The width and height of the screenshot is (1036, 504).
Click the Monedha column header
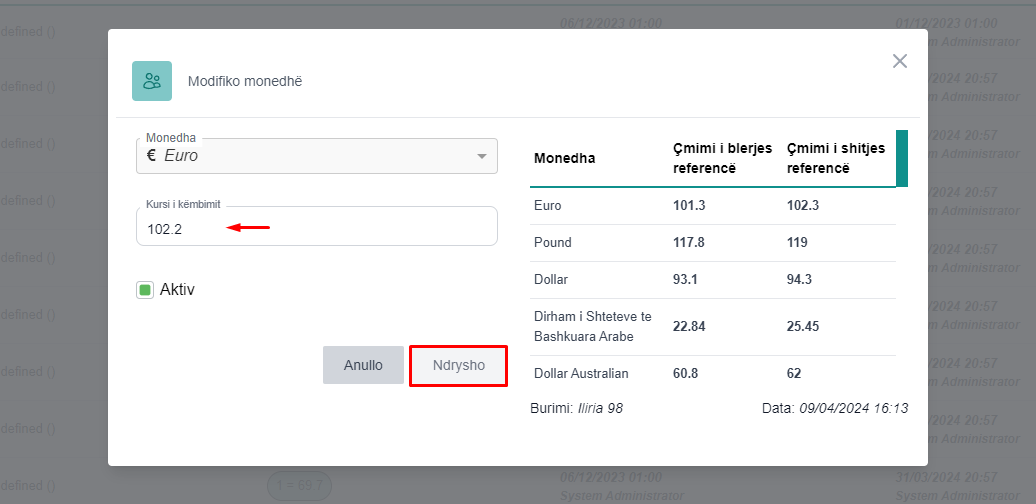coord(565,159)
